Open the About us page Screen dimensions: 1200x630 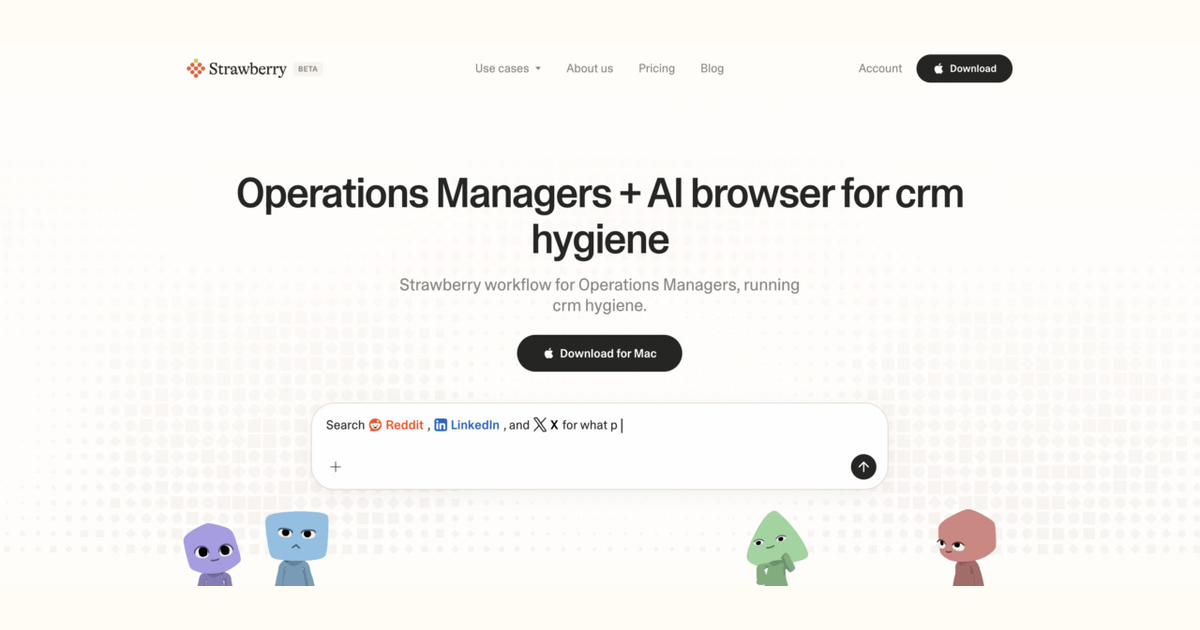[590, 68]
